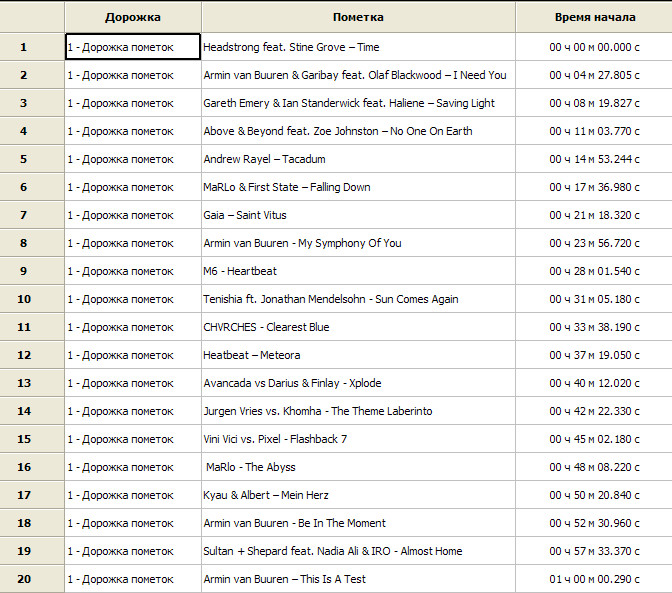Select row header number 9
The height and width of the screenshot is (593, 672).
32,271
